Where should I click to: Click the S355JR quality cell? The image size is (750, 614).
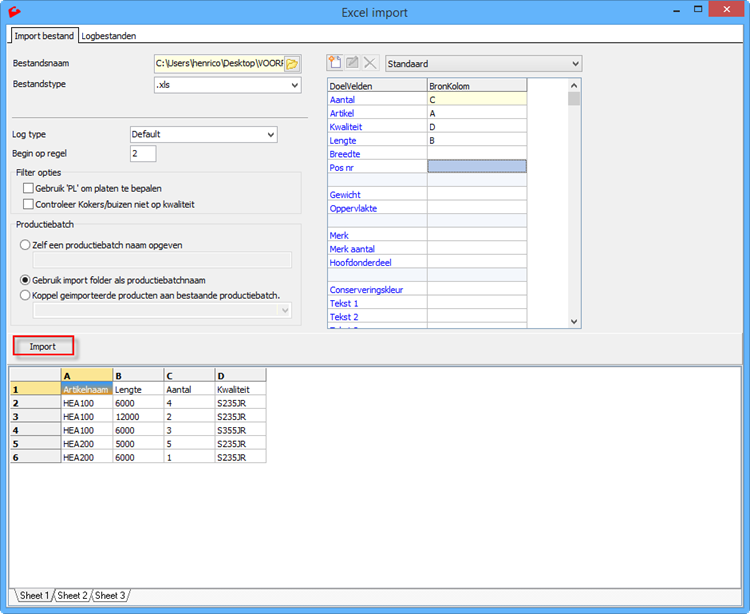click(241, 430)
